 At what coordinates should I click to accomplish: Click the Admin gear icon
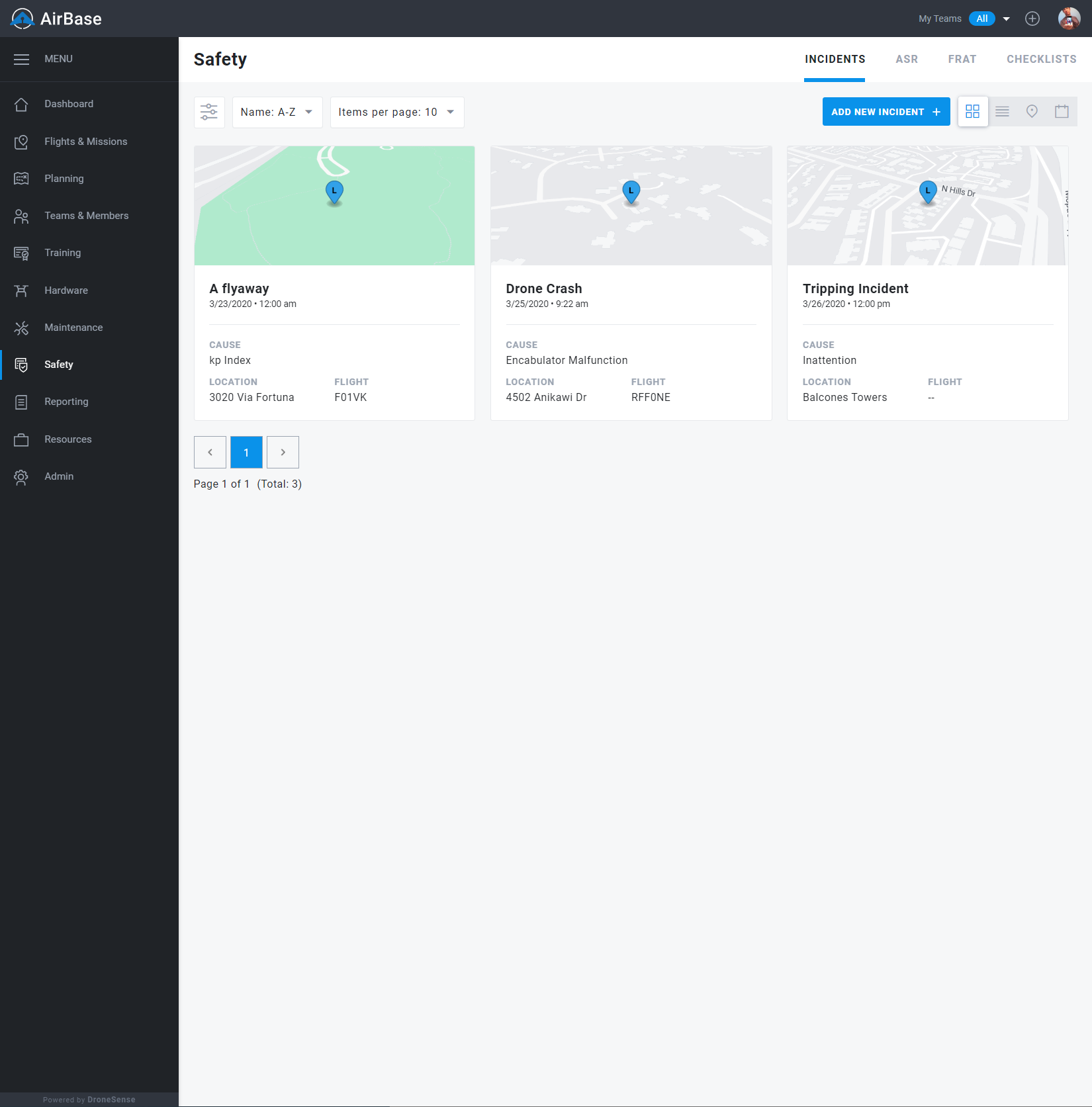pos(21,476)
